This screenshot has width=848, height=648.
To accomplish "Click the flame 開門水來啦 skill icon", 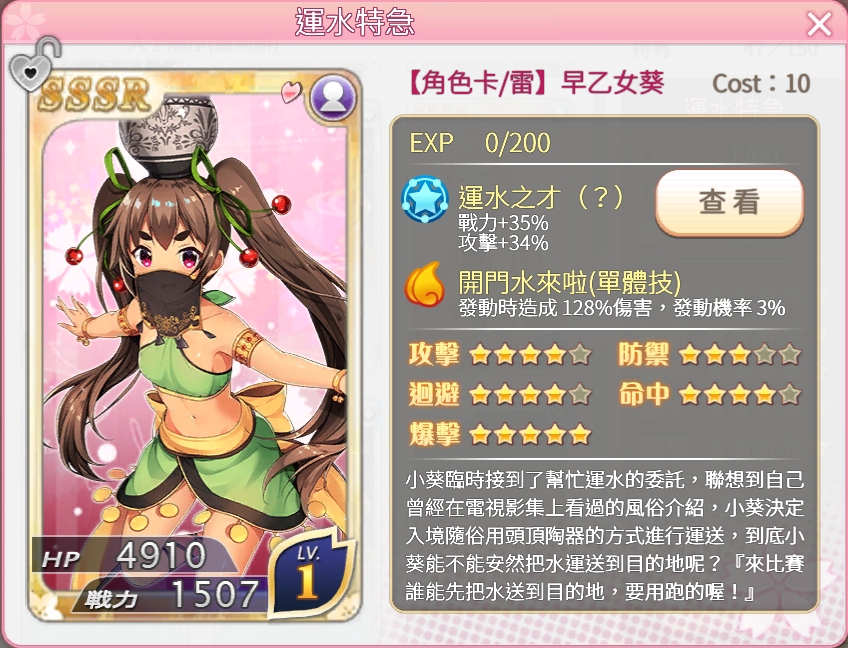I will point(425,283).
